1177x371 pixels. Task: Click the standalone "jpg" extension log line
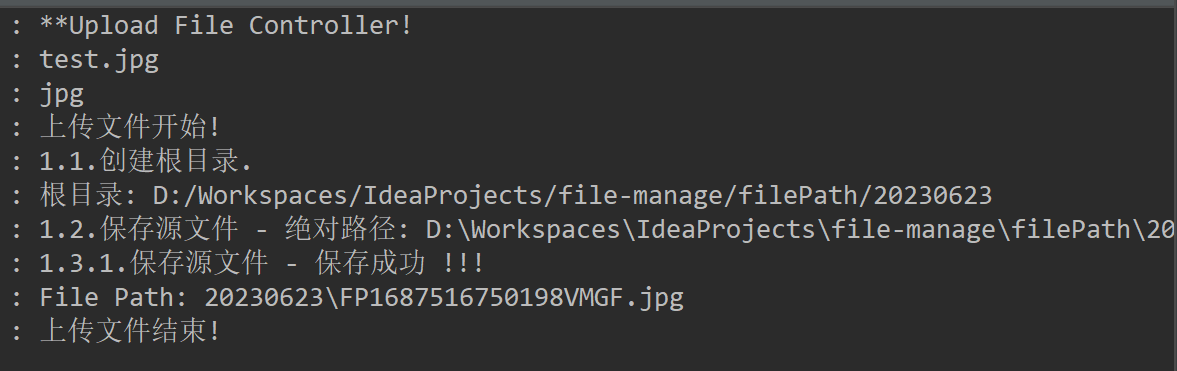[62, 94]
